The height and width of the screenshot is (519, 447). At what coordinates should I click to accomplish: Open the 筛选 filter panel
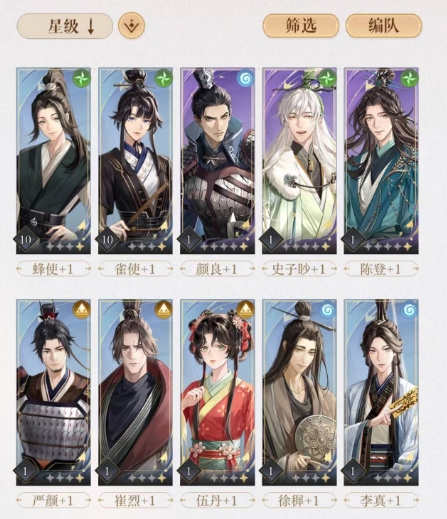tap(301, 26)
